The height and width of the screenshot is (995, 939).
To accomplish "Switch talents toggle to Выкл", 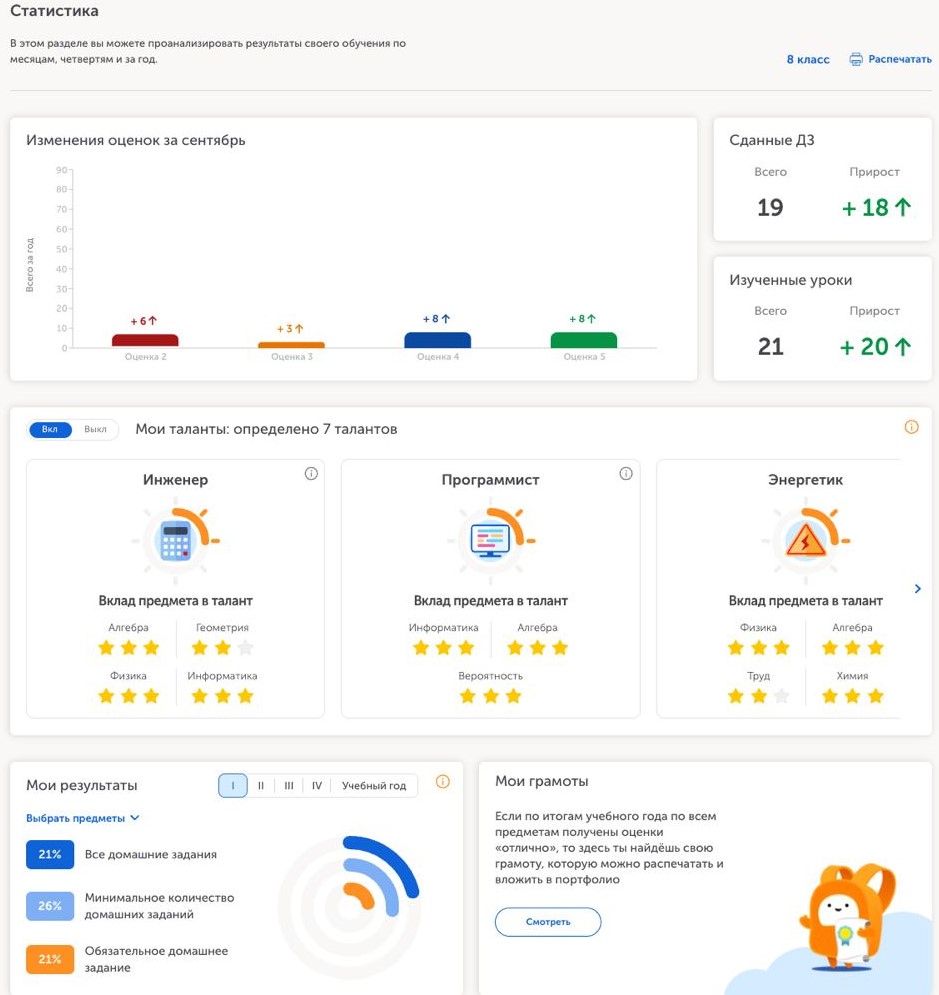I will tap(95, 430).
